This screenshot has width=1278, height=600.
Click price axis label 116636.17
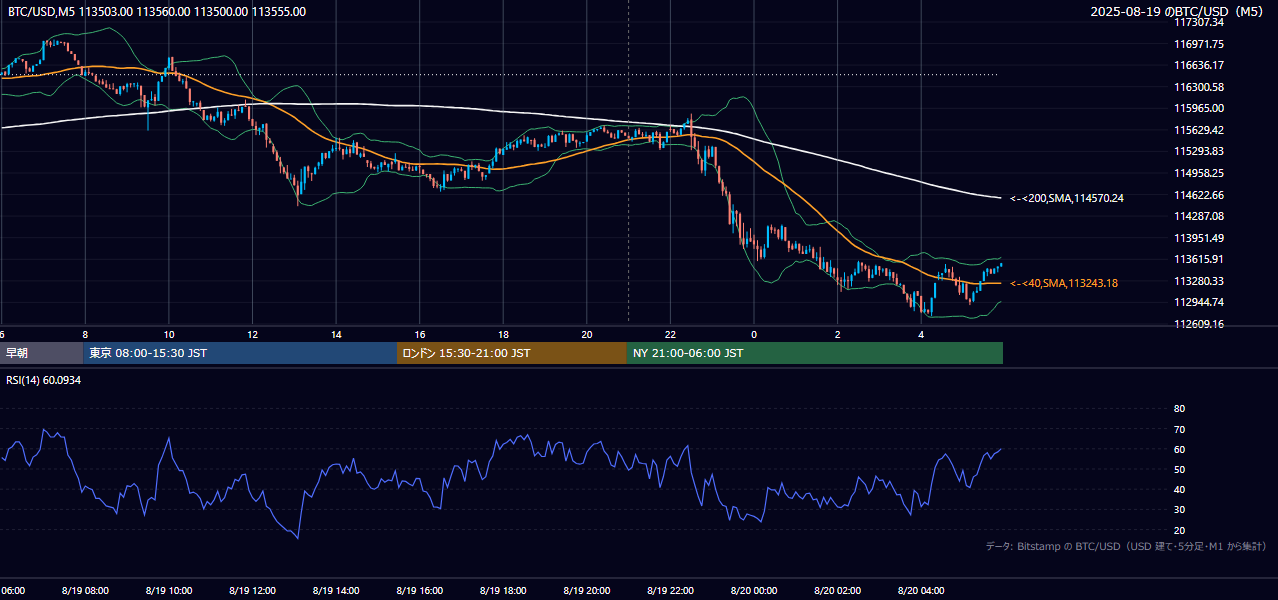tap(1198, 65)
